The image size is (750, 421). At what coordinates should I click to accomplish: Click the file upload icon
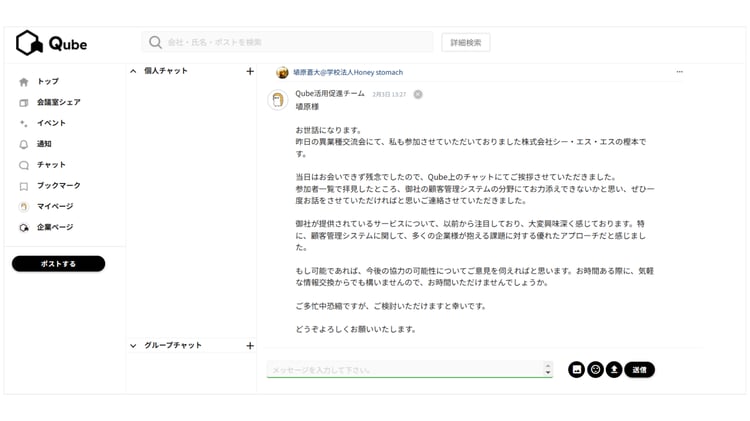[614, 369]
